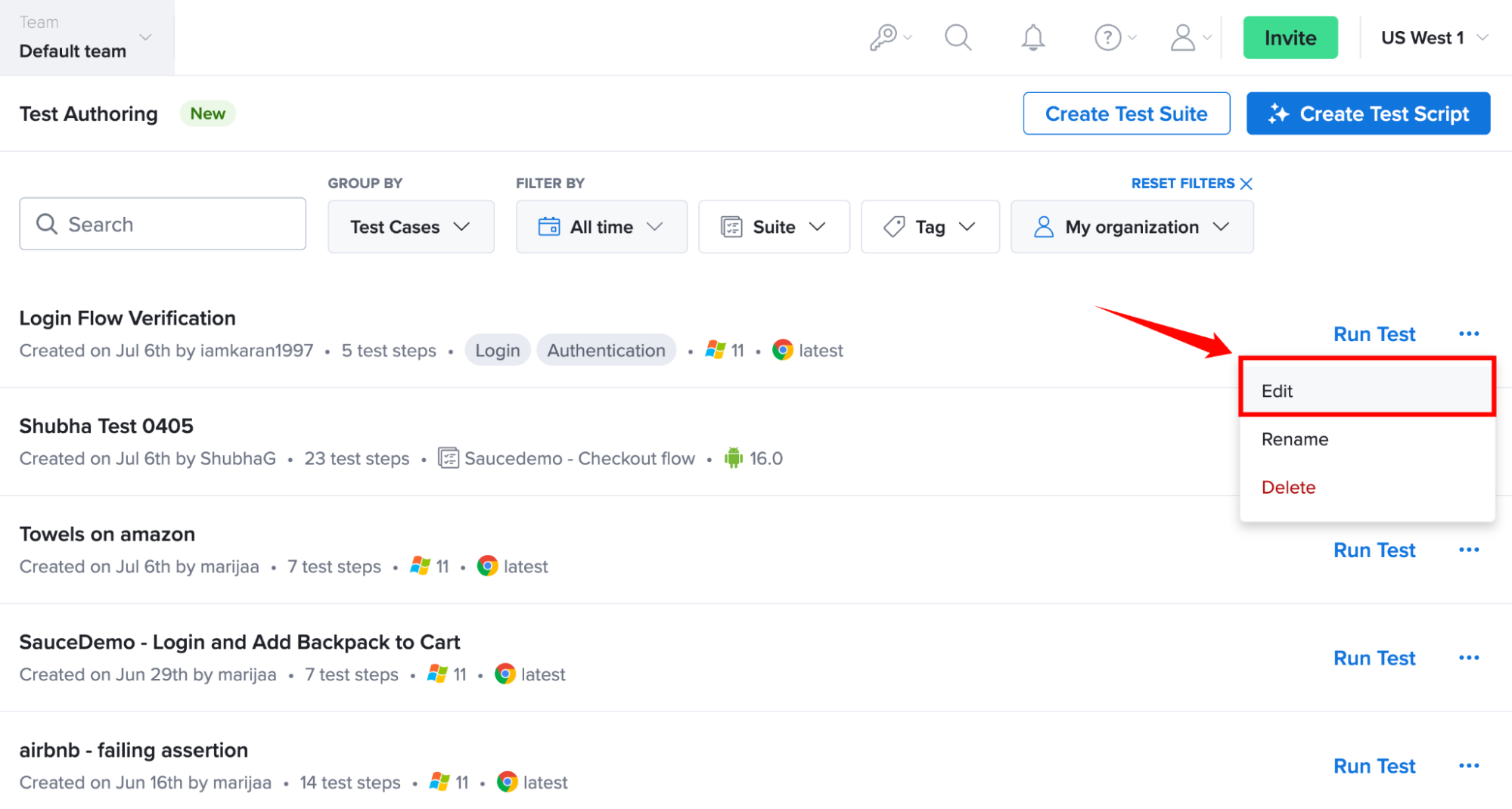Choose Edit from the context menu
Viewport: 1512px width, 809px height.
1367,391
